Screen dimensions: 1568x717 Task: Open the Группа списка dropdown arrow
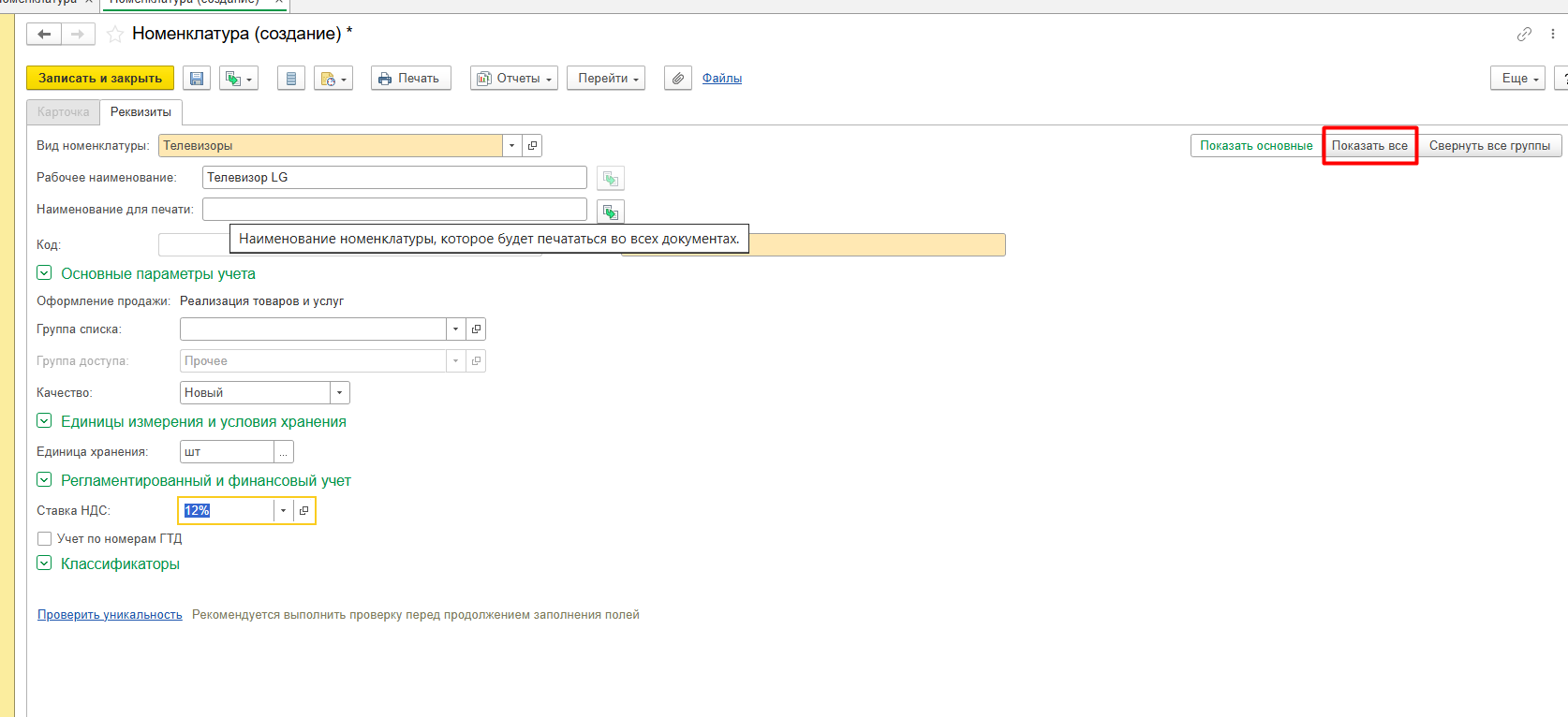[x=455, y=329]
